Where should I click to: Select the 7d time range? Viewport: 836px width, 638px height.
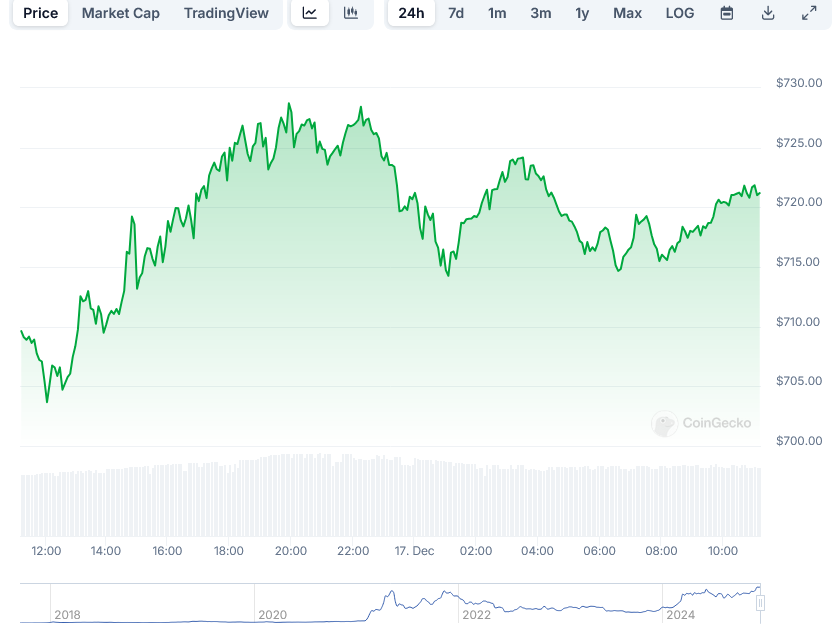[456, 13]
